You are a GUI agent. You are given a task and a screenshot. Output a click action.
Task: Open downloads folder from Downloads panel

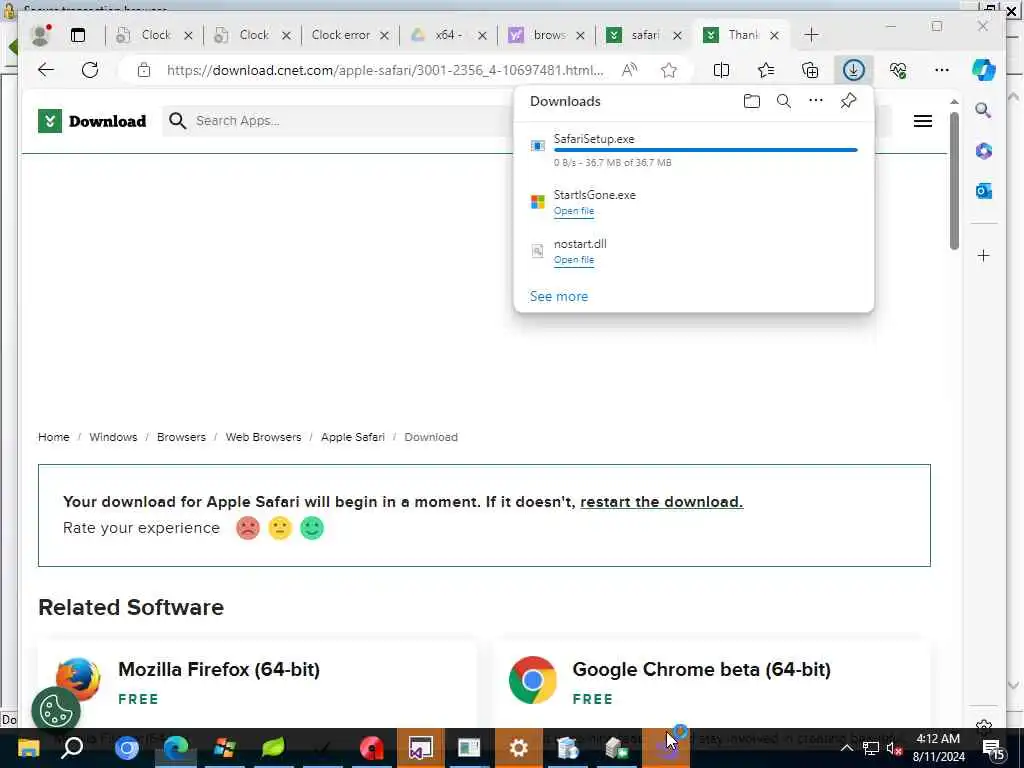coord(752,101)
